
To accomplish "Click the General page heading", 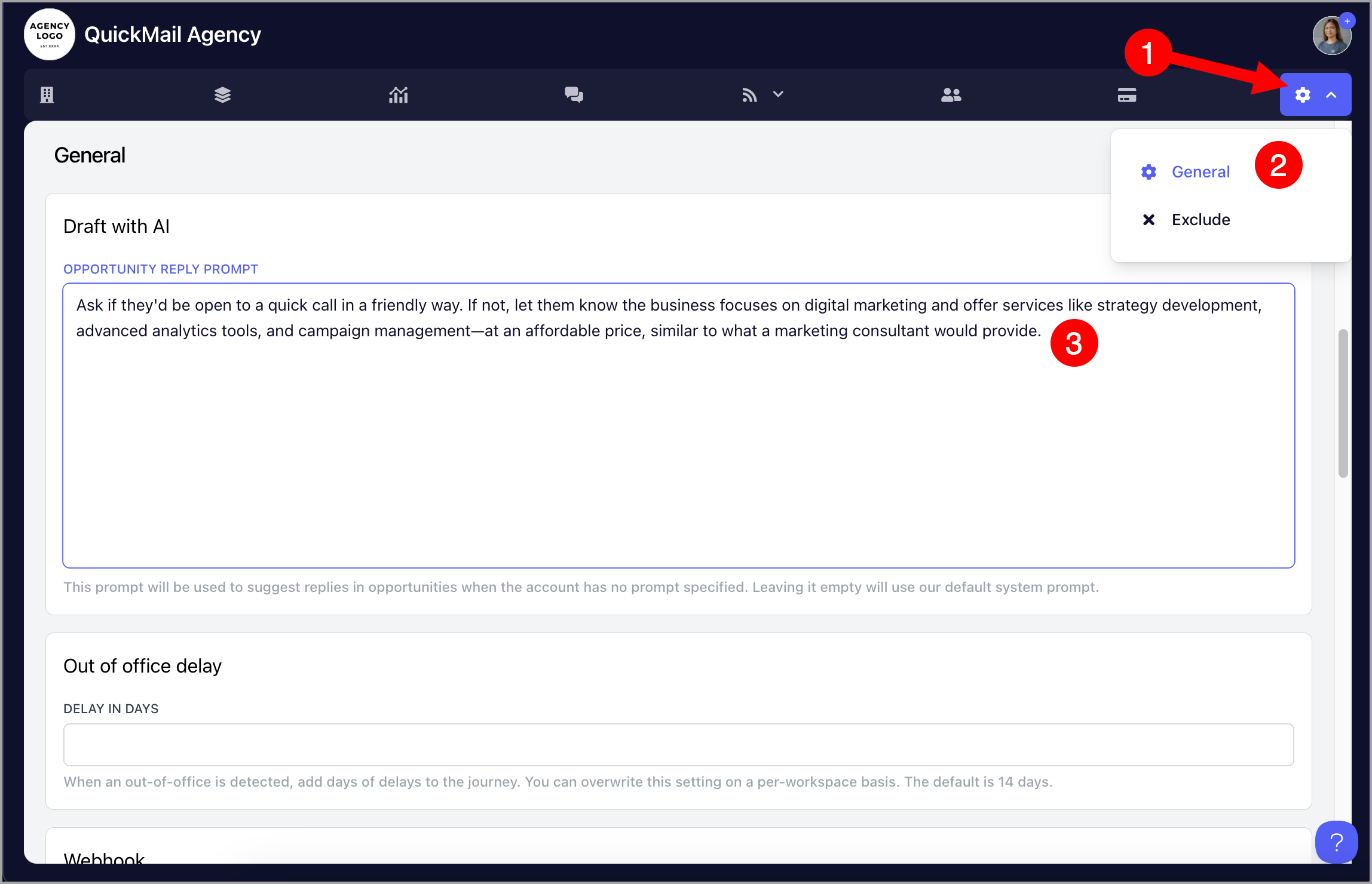I will [90, 155].
